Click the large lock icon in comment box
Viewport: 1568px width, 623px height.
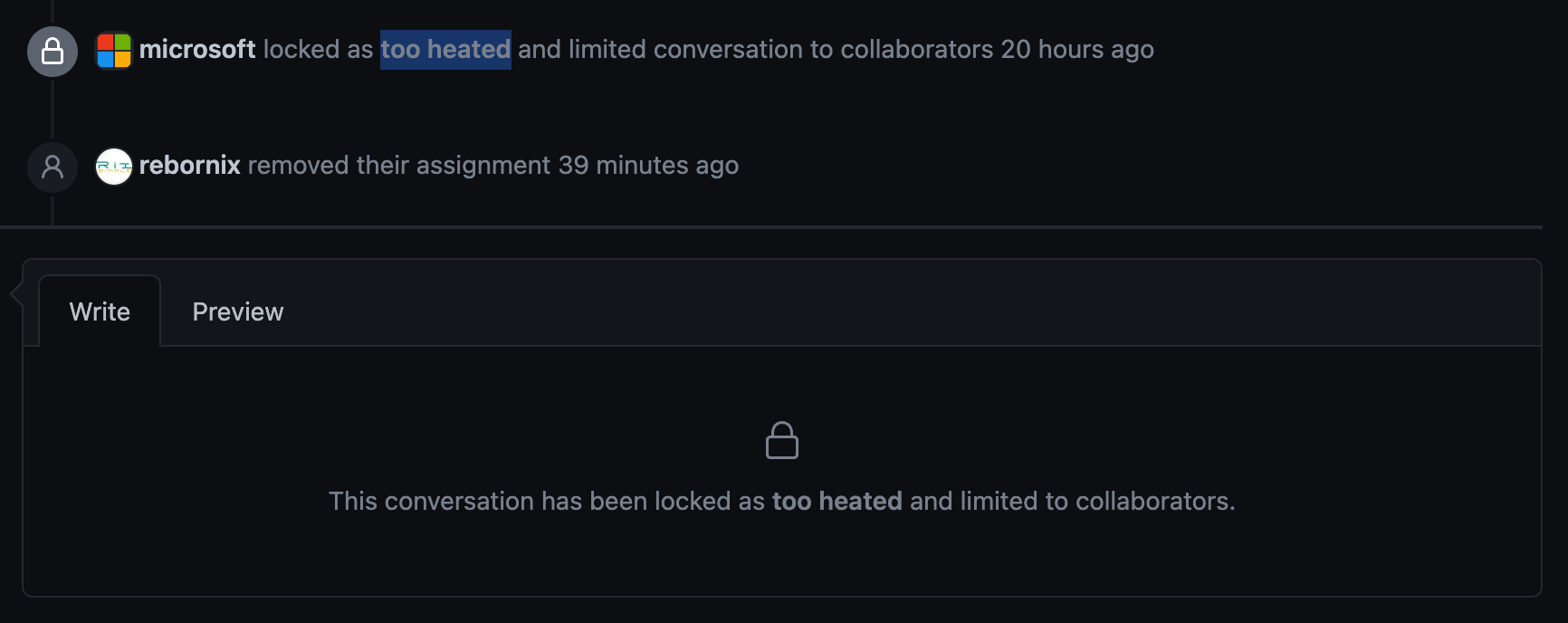pyautogui.click(x=782, y=441)
